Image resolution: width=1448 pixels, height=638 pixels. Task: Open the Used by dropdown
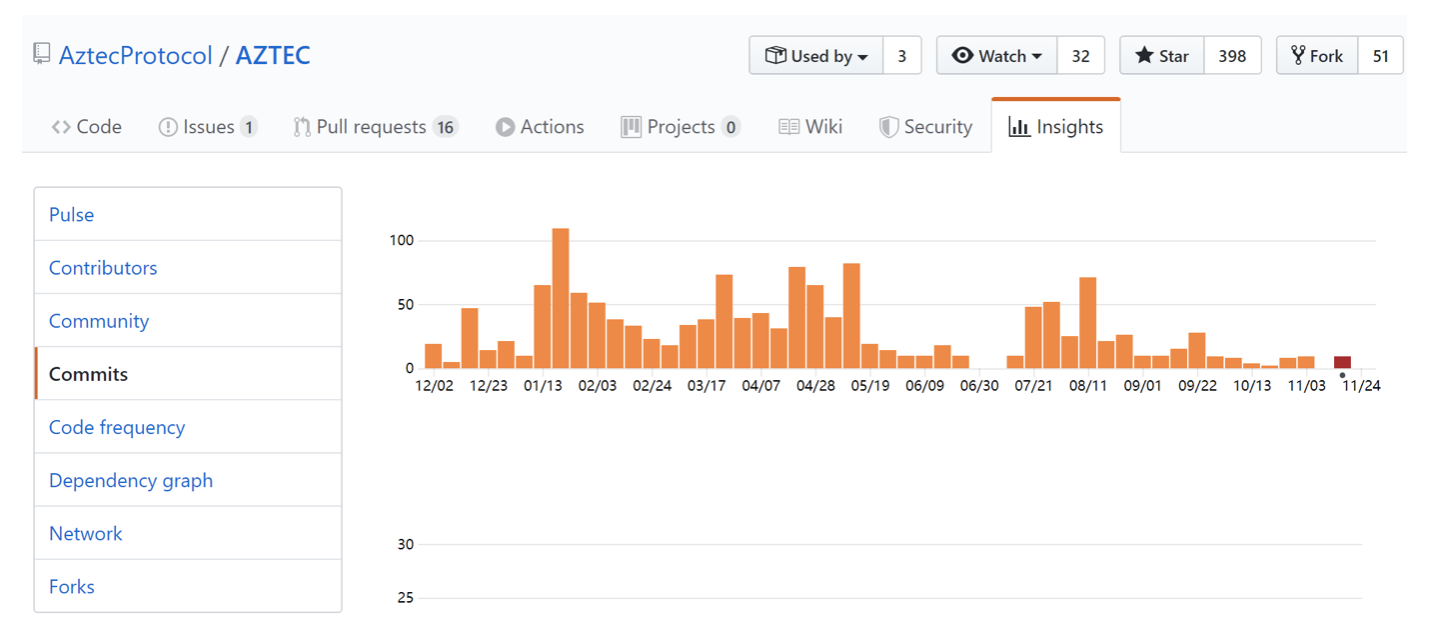point(816,56)
